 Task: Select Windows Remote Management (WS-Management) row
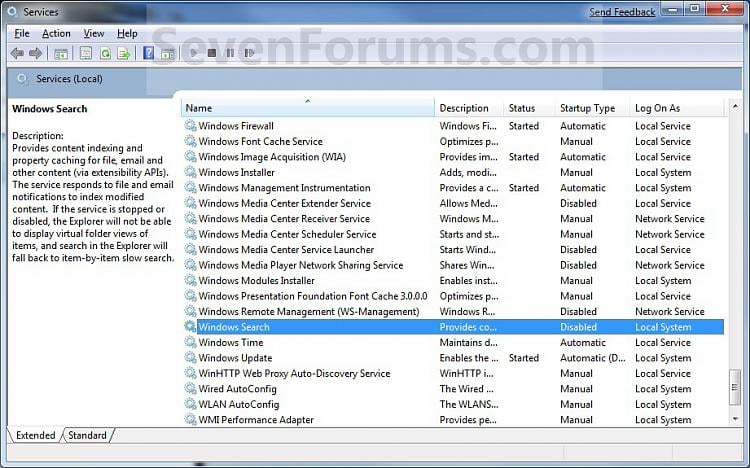tap(453, 312)
